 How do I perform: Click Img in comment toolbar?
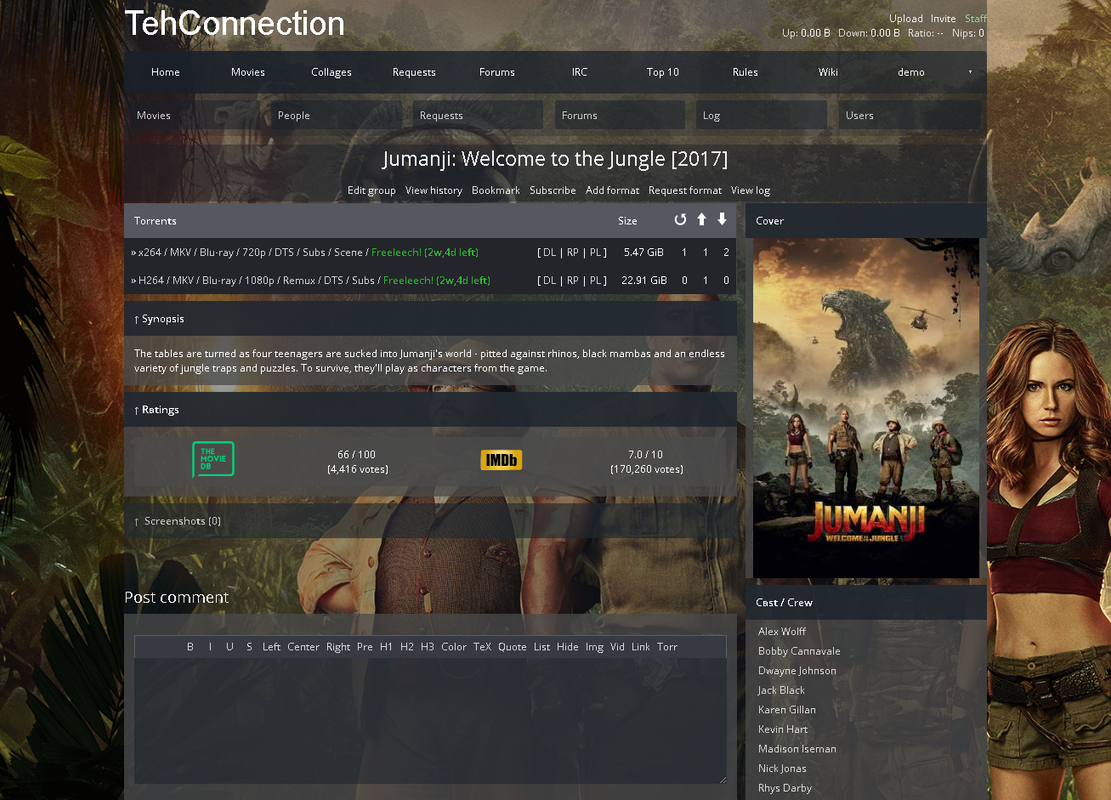[x=594, y=647]
